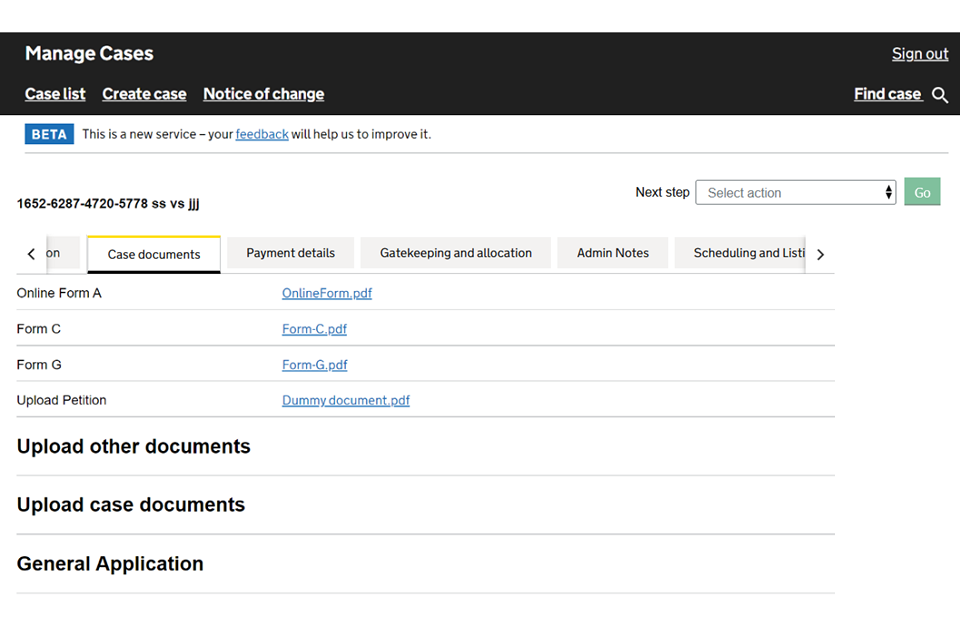Image resolution: width=960 pixels, height=640 pixels.
Task: Open Gatekeeping and allocation tab
Action: click(x=455, y=253)
